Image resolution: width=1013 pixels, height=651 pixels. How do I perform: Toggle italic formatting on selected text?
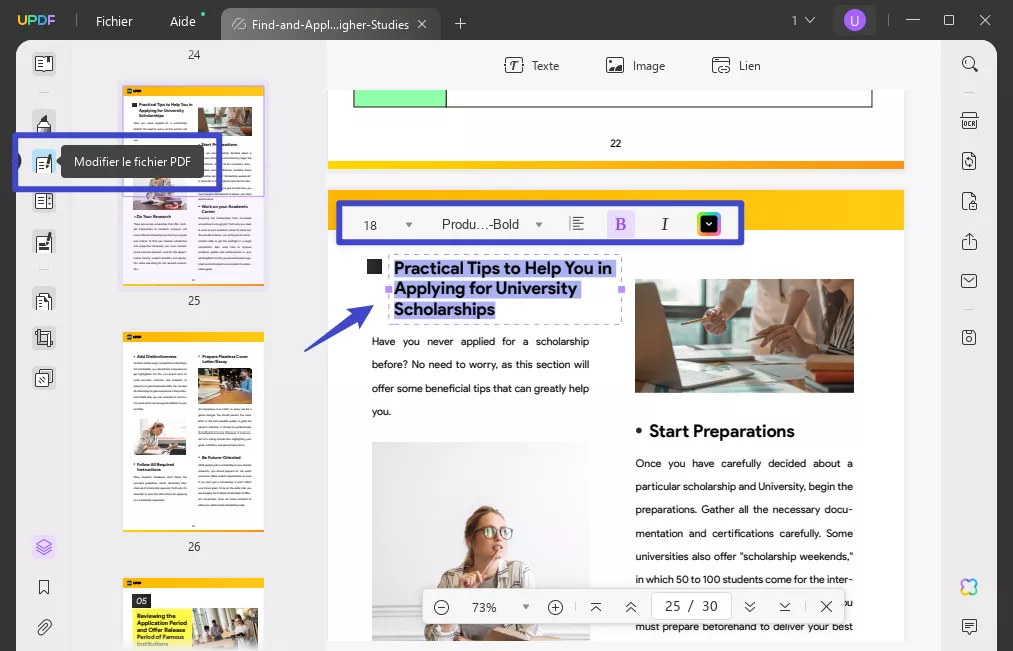(x=664, y=223)
